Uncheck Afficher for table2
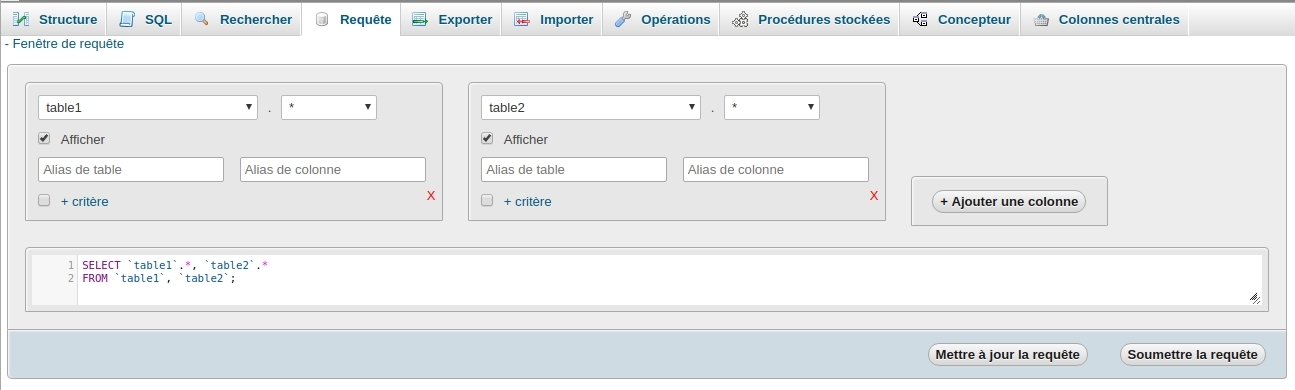Screen dimensions: 1295x390 [x=487, y=139]
